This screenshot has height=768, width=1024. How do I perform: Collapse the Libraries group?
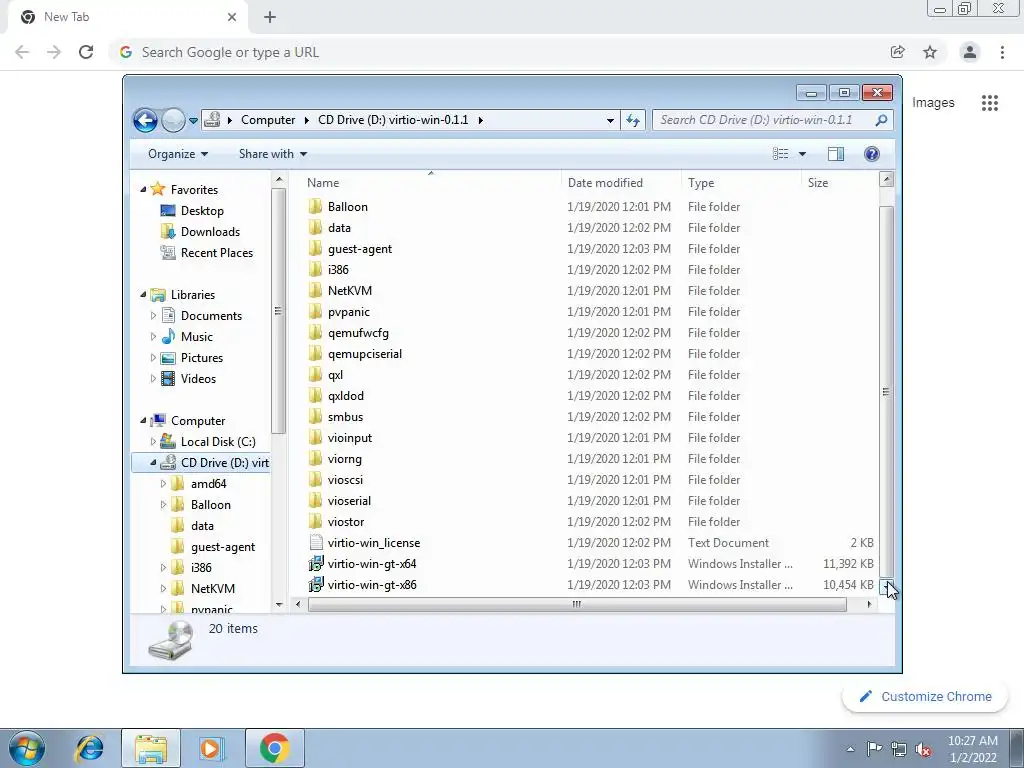pos(143,295)
